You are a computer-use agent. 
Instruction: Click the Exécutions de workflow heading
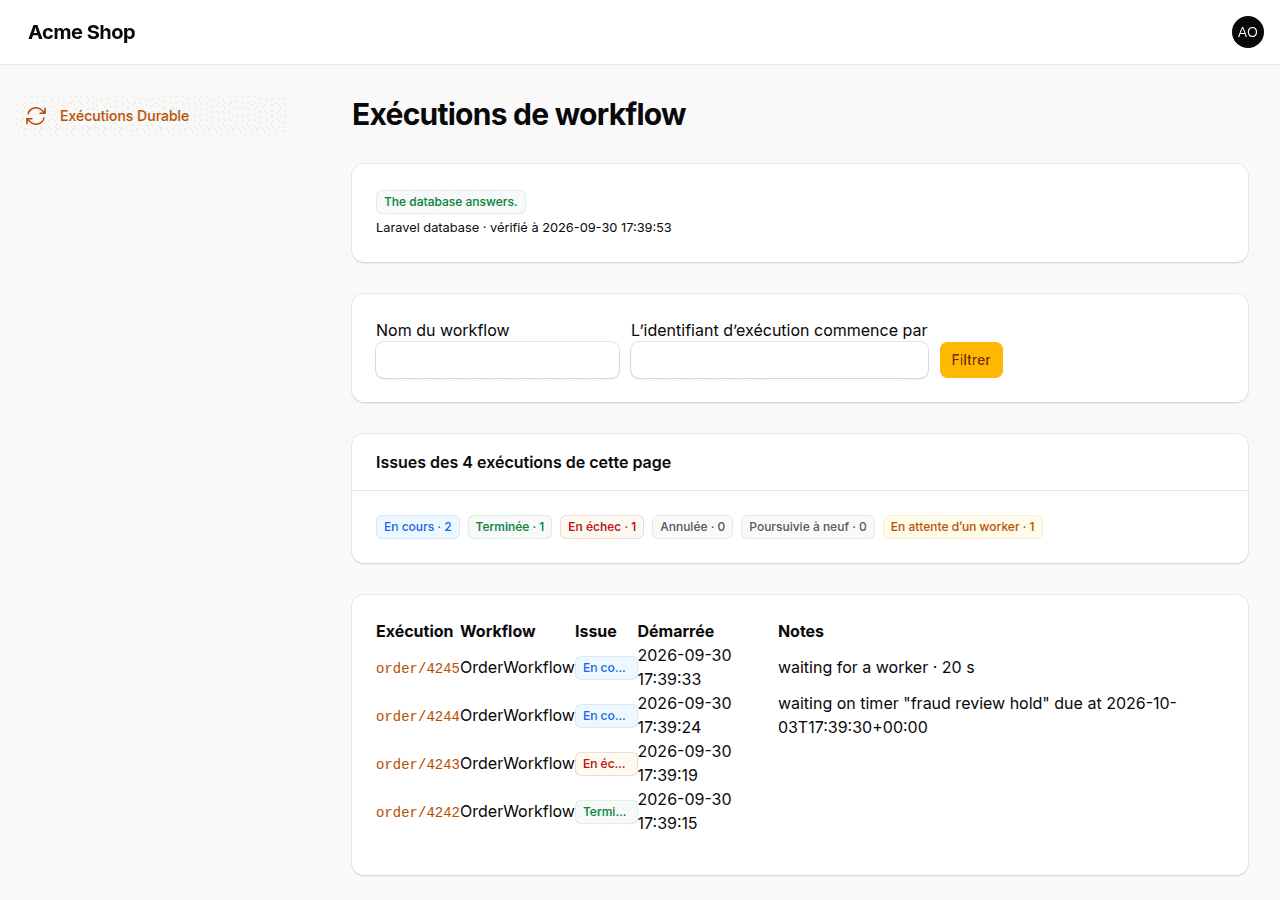519,115
